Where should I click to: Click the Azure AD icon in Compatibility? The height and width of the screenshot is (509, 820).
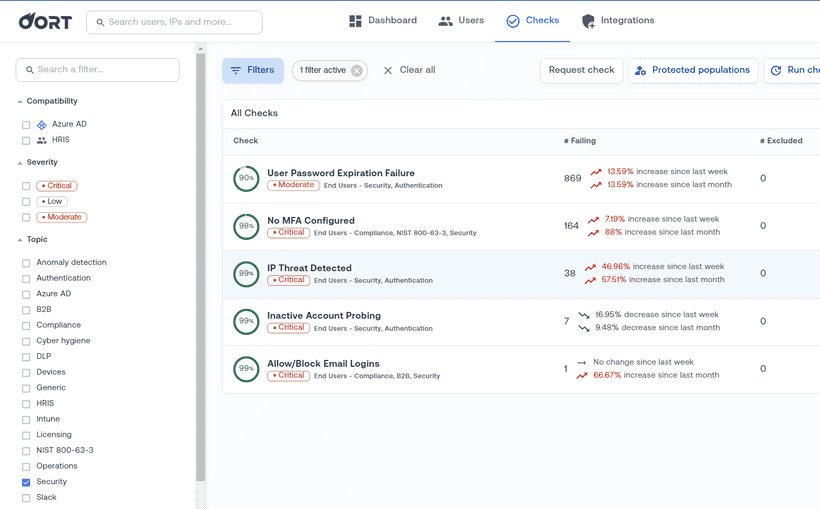[42, 125]
